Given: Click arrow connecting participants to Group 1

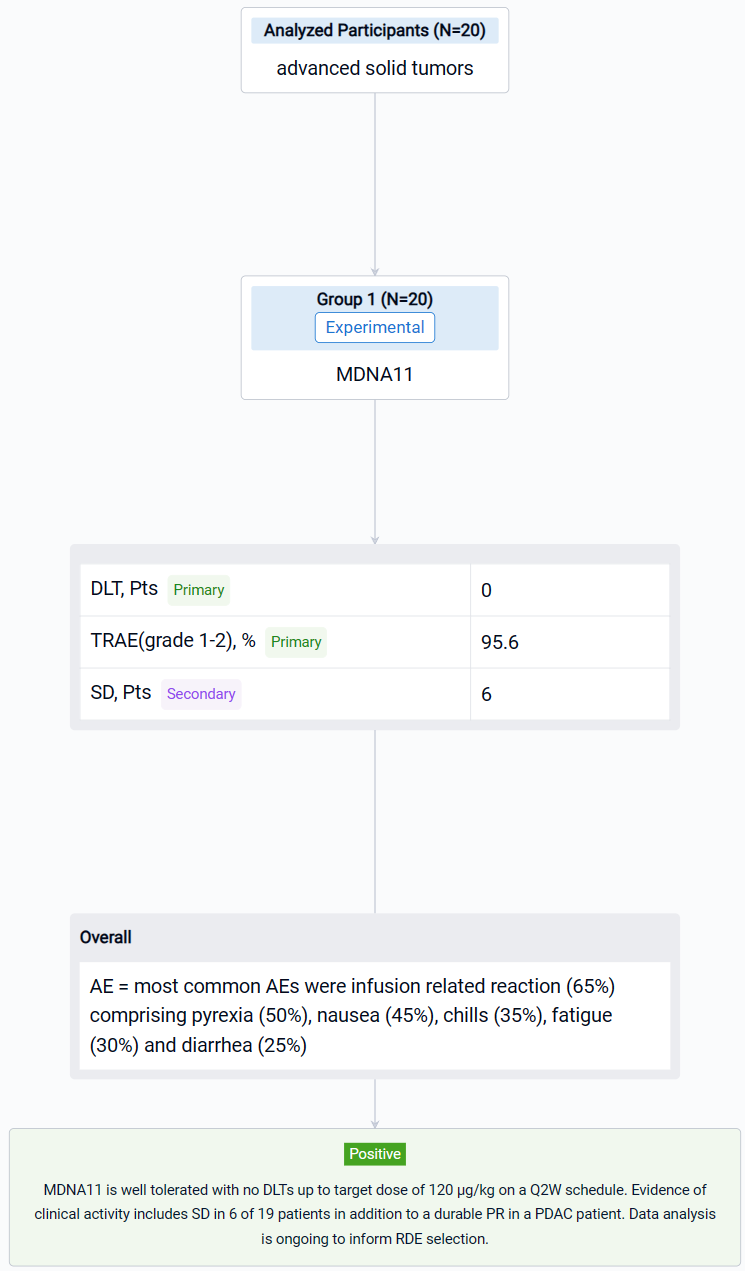Looking at the screenshot, I should point(375,184).
